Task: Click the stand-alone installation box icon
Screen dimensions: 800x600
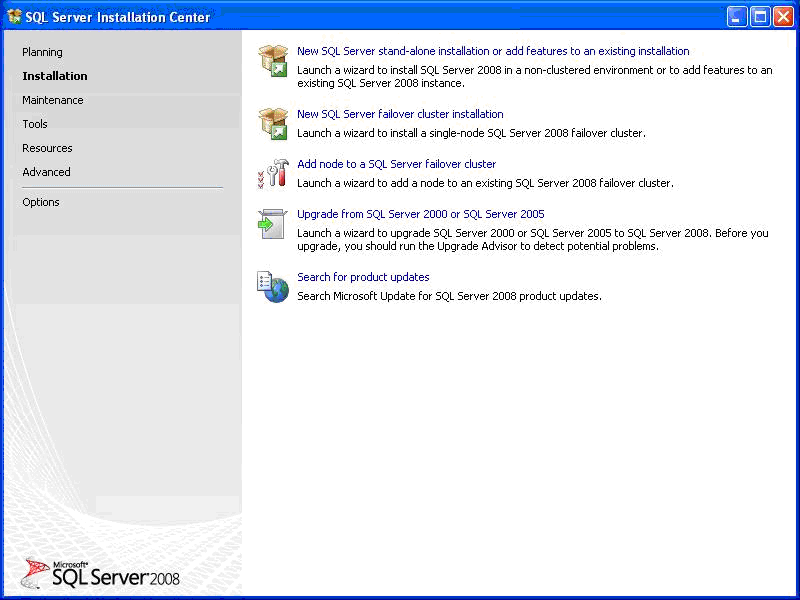Action: (273, 61)
